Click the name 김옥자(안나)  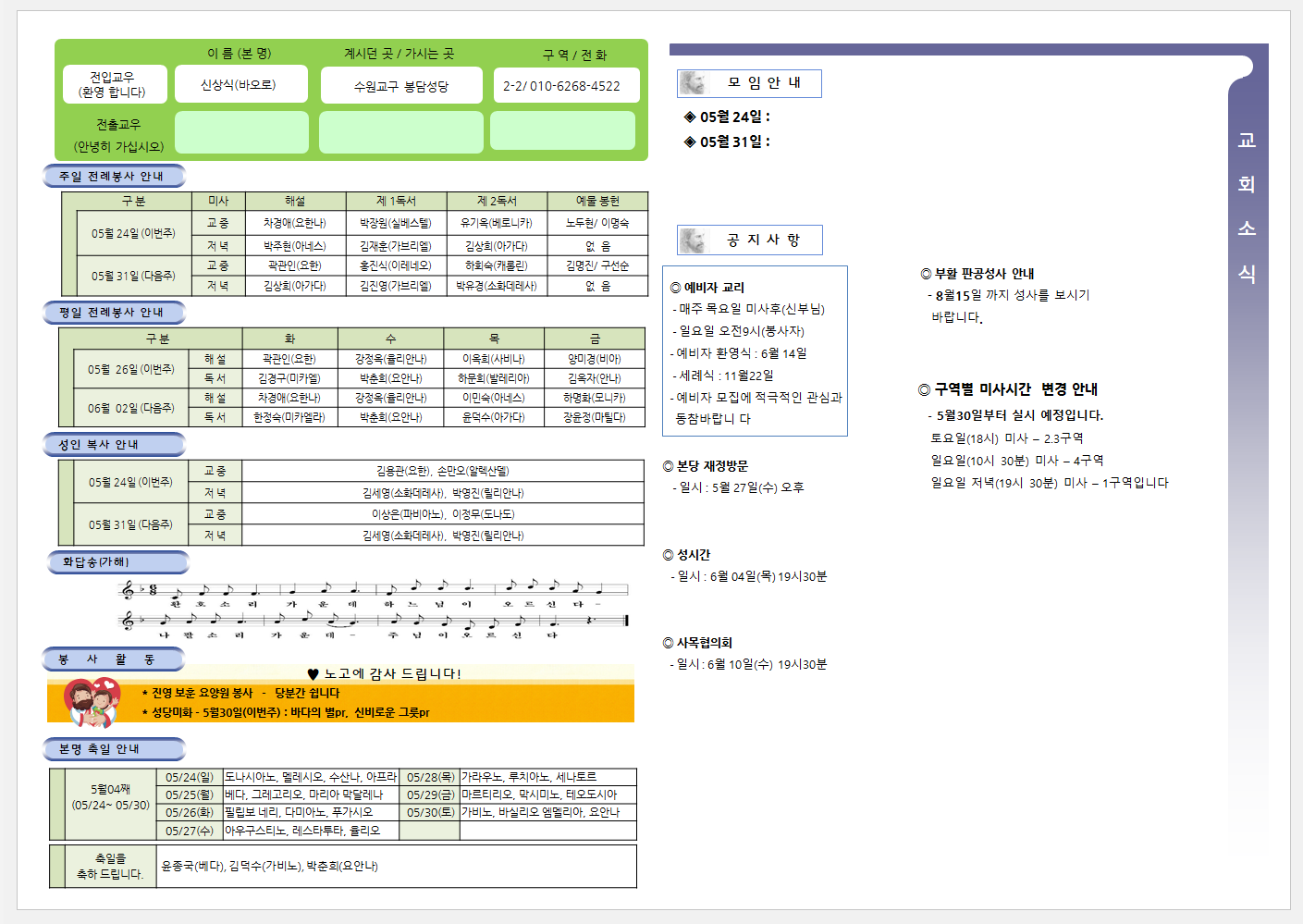click(595, 378)
